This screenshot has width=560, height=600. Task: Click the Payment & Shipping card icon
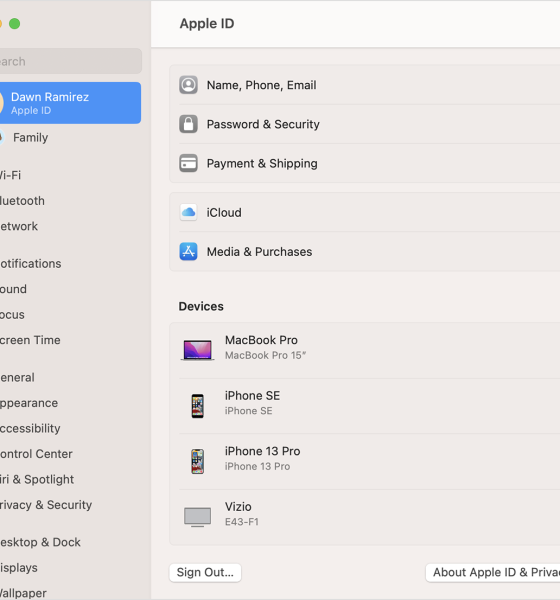click(188, 163)
